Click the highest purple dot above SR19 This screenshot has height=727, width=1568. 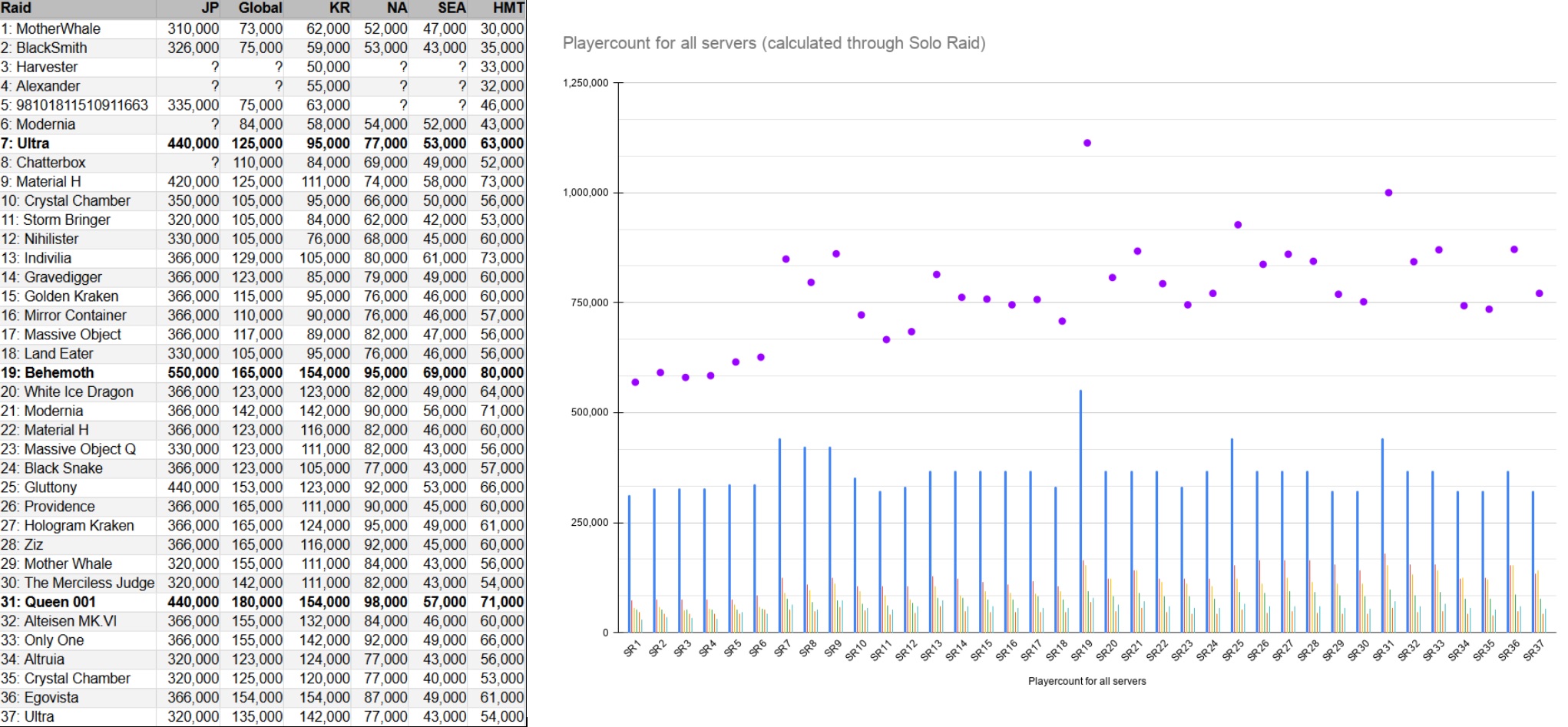(x=1087, y=143)
